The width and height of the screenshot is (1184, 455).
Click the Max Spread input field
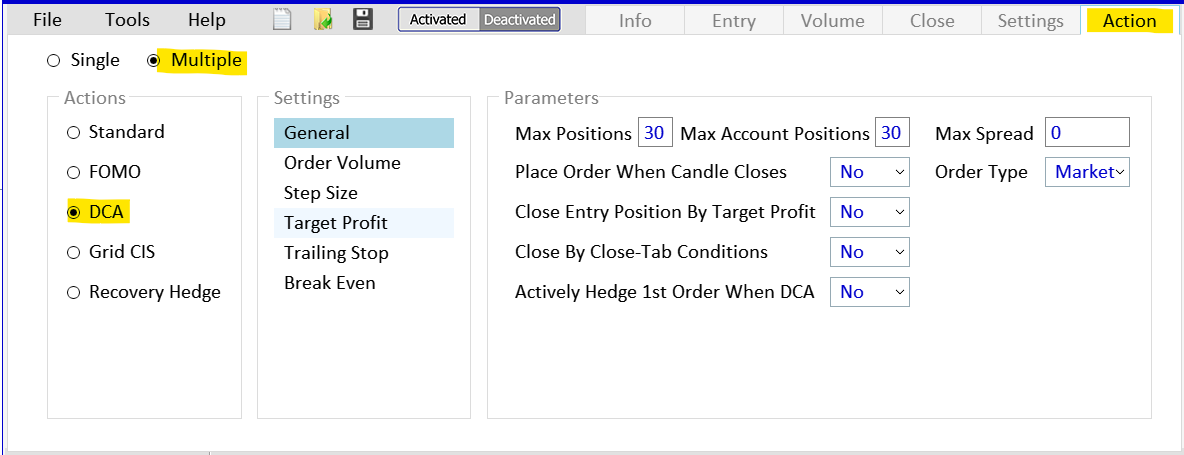click(1086, 133)
